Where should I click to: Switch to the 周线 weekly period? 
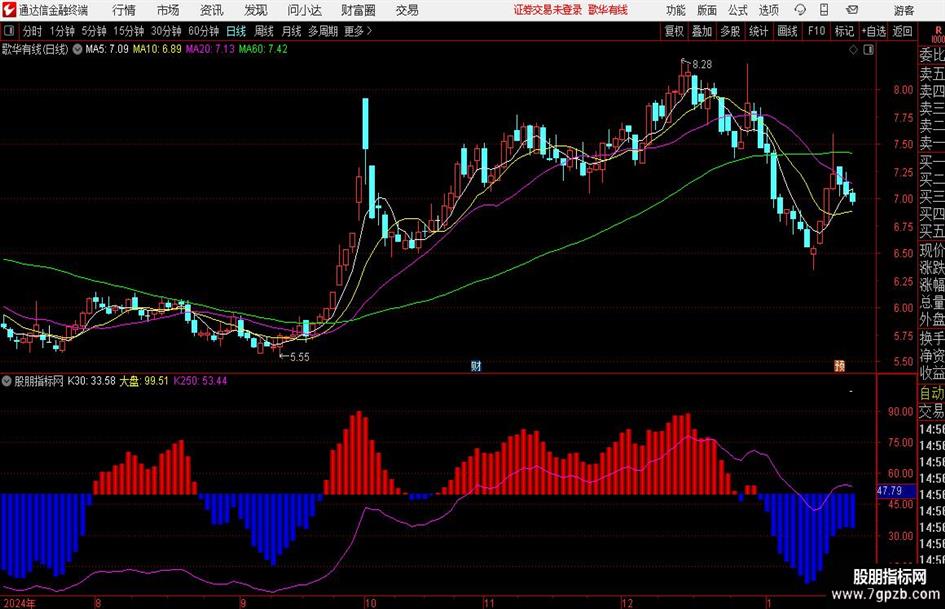pyautogui.click(x=263, y=31)
